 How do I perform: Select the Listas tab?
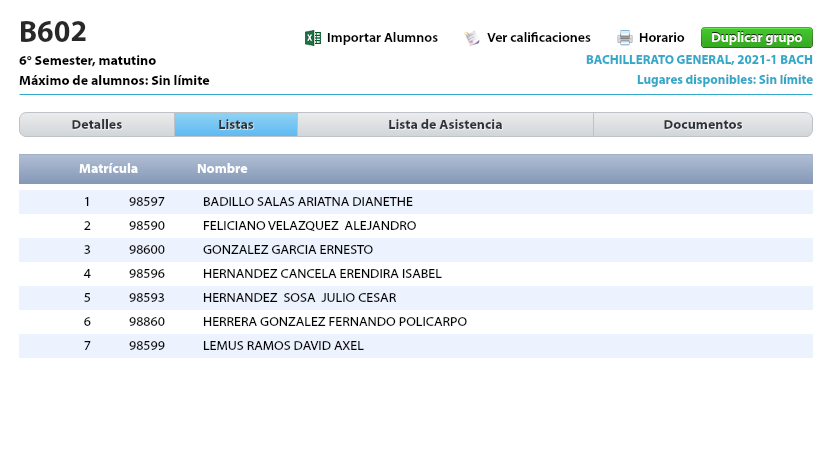236,125
